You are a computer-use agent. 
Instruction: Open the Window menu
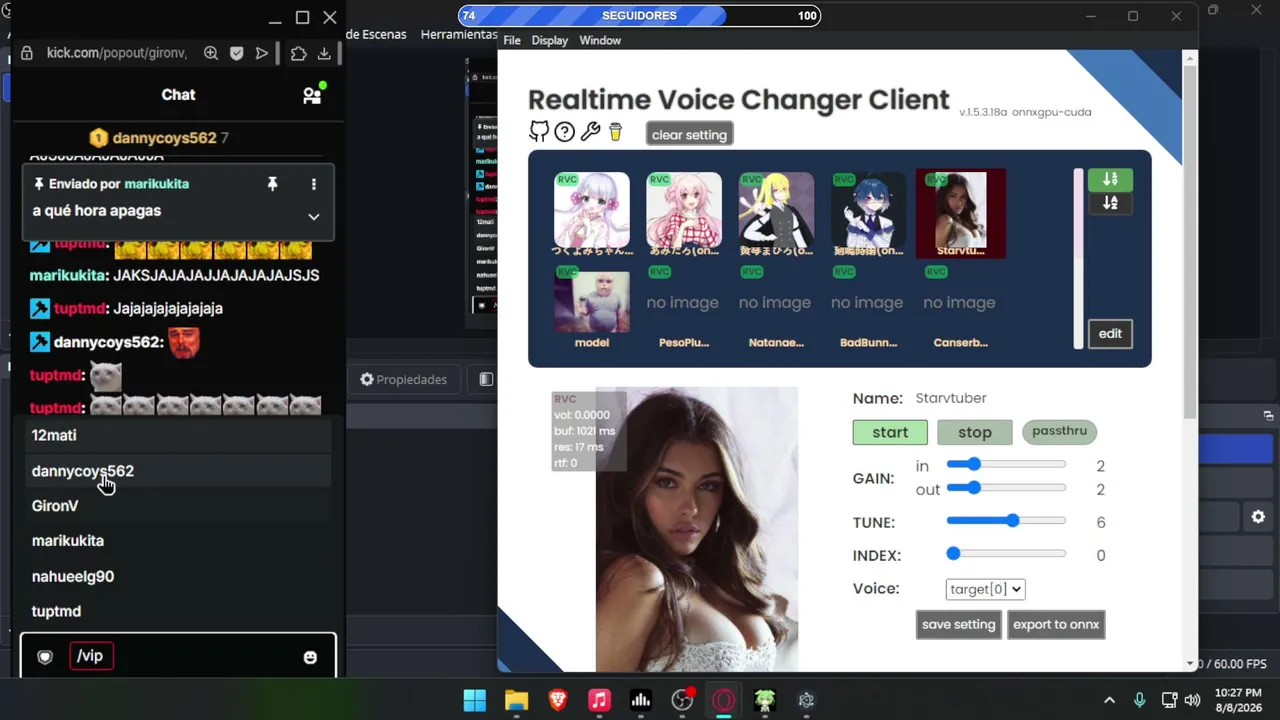coord(600,40)
